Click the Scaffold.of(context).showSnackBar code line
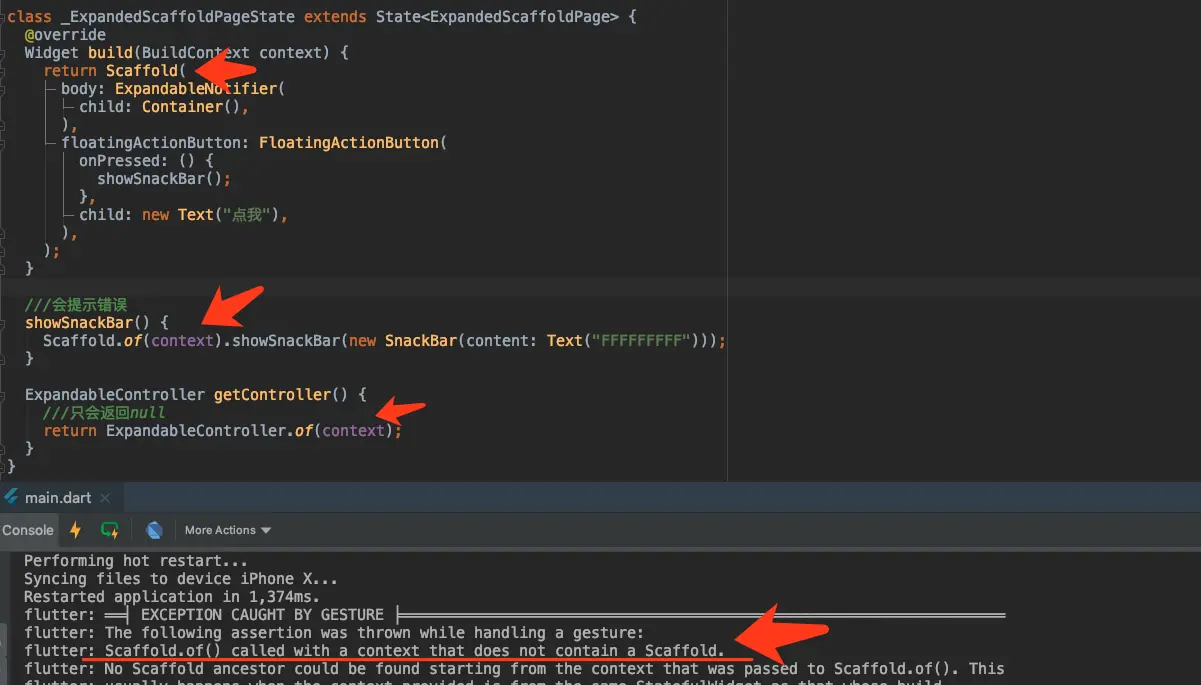Image resolution: width=1201 pixels, height=685 pixels. (384, 340)
